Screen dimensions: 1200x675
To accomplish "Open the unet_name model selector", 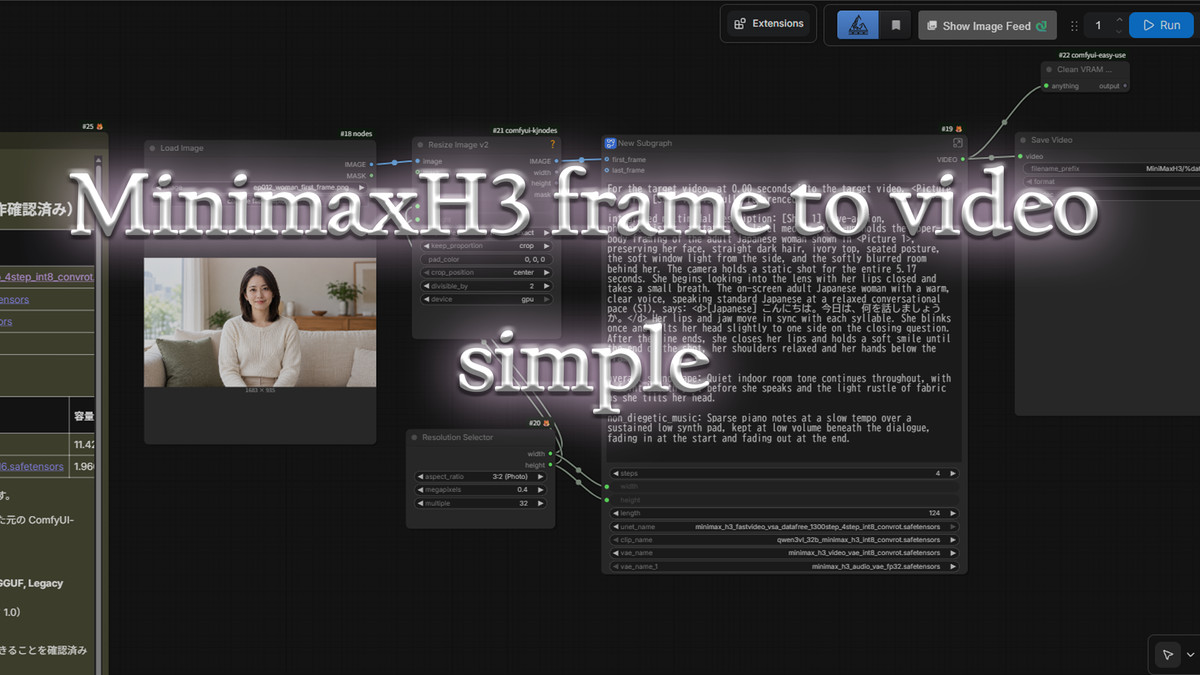I will coord(785,526).
